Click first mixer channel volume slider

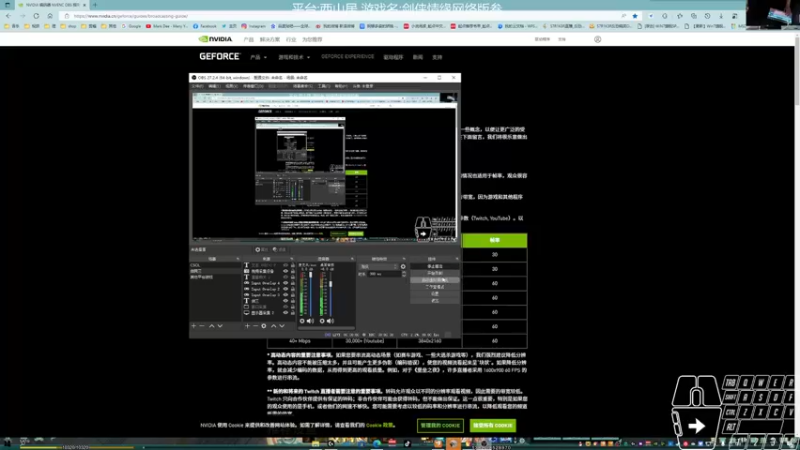point(310,294)
